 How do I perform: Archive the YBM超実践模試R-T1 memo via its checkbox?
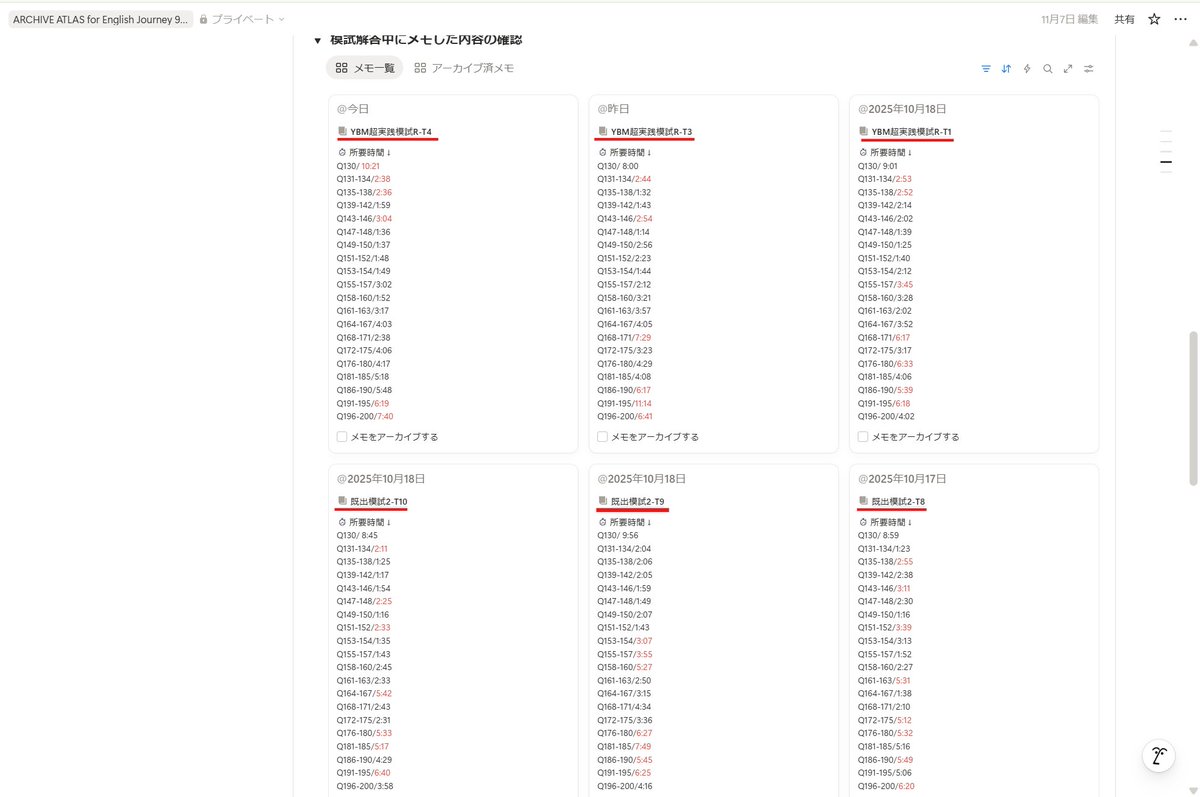[862, 436]
